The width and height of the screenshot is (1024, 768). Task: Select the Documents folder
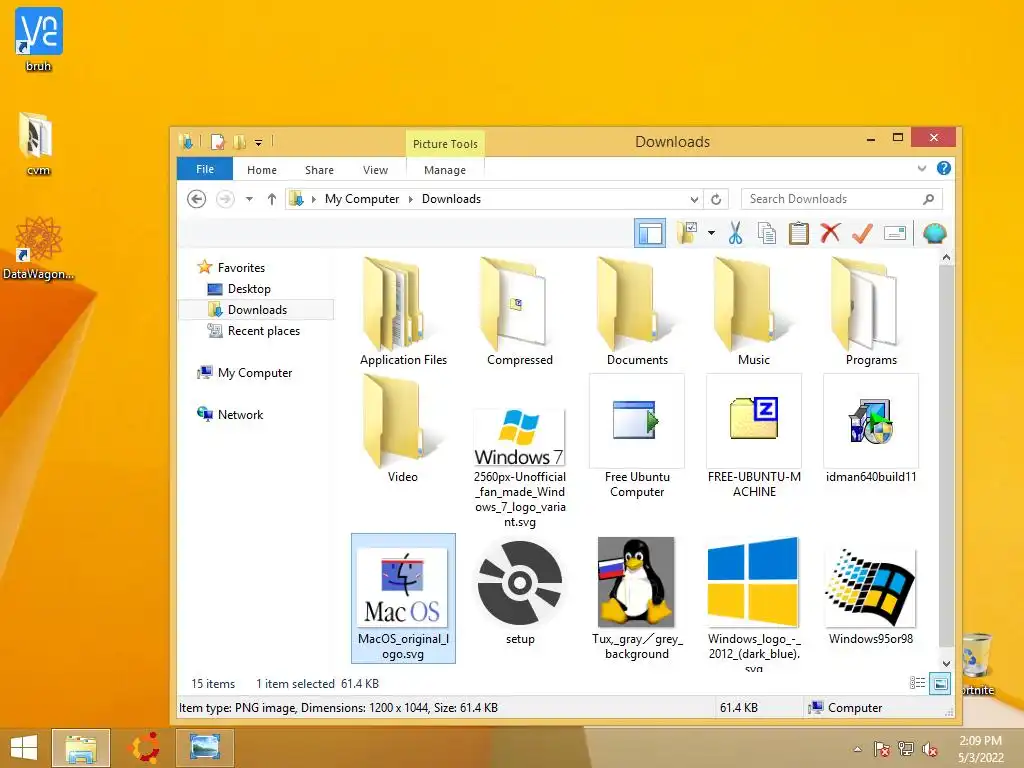pos(637,312)
